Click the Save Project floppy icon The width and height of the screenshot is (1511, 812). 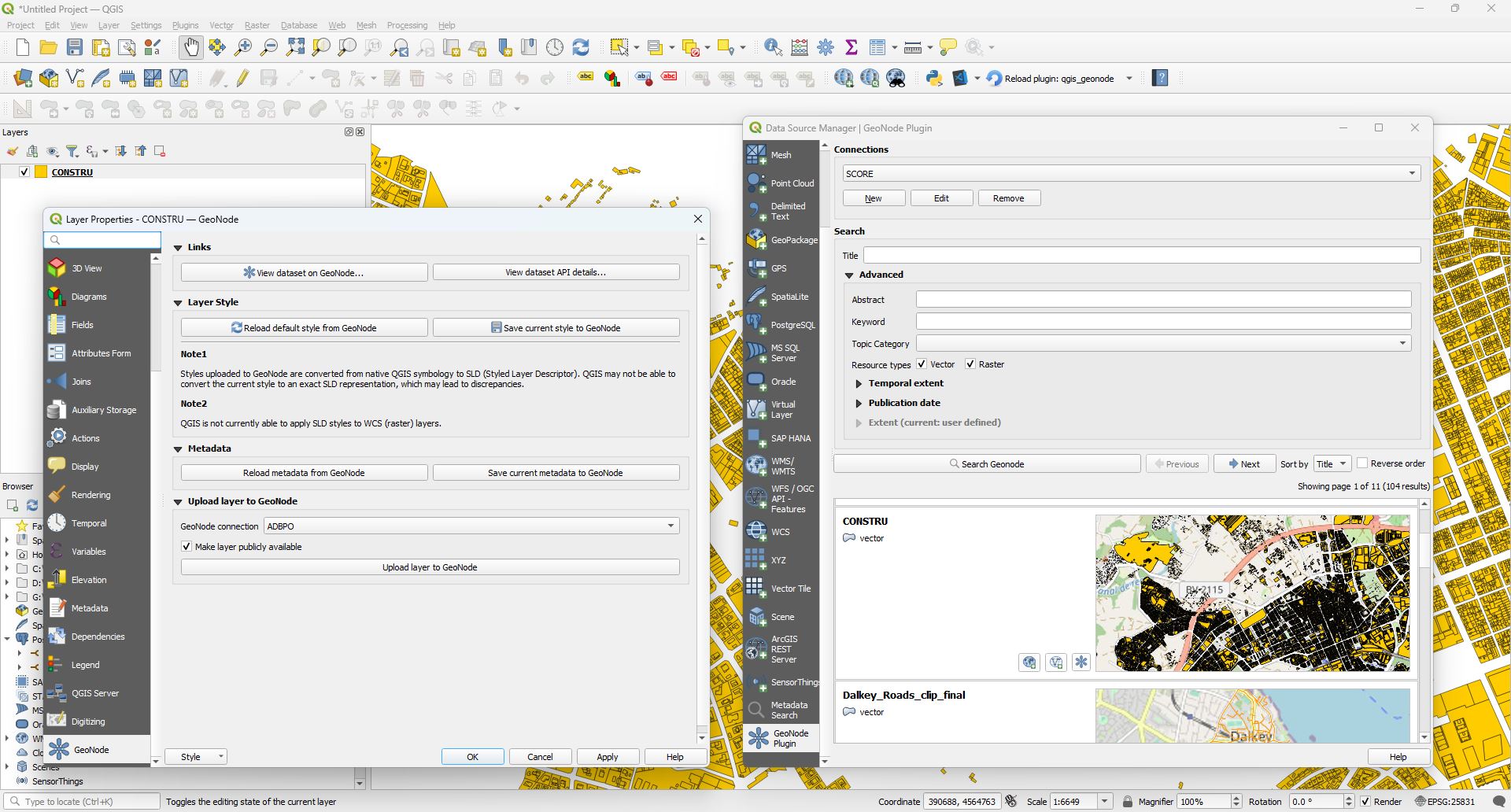(75, 47)
